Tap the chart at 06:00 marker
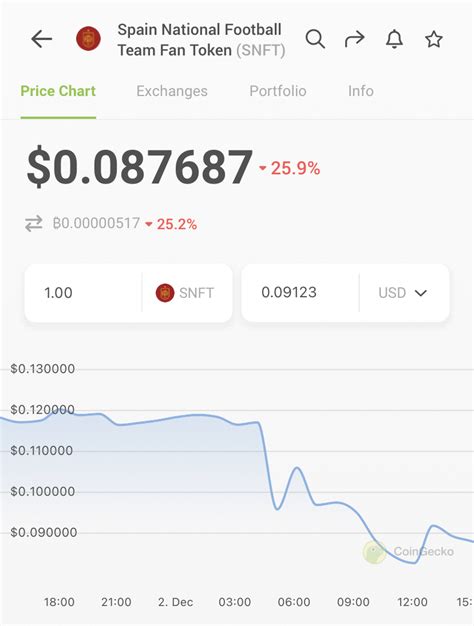The height and width of the screenshot is (626, 474). pos(294,602)
